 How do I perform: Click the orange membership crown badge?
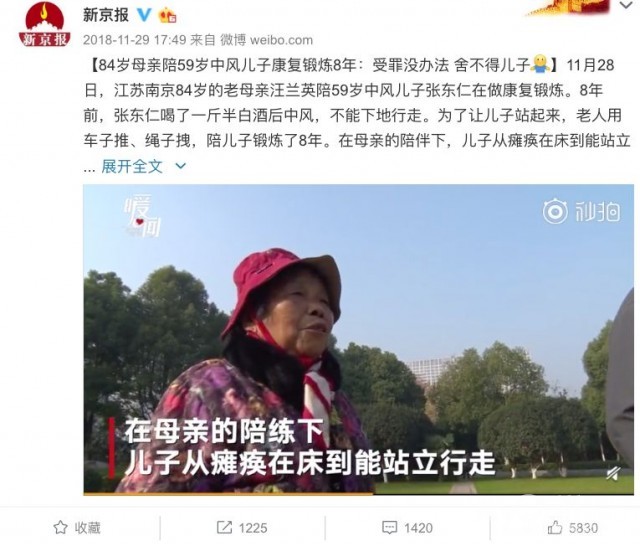click(x=167, y=16)
